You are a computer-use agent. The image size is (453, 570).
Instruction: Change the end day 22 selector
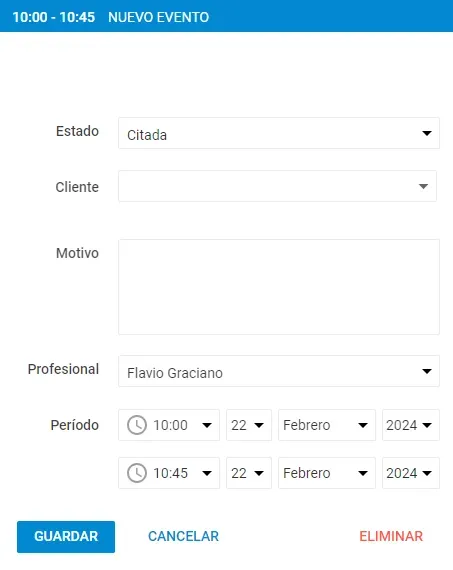[249, 473]
